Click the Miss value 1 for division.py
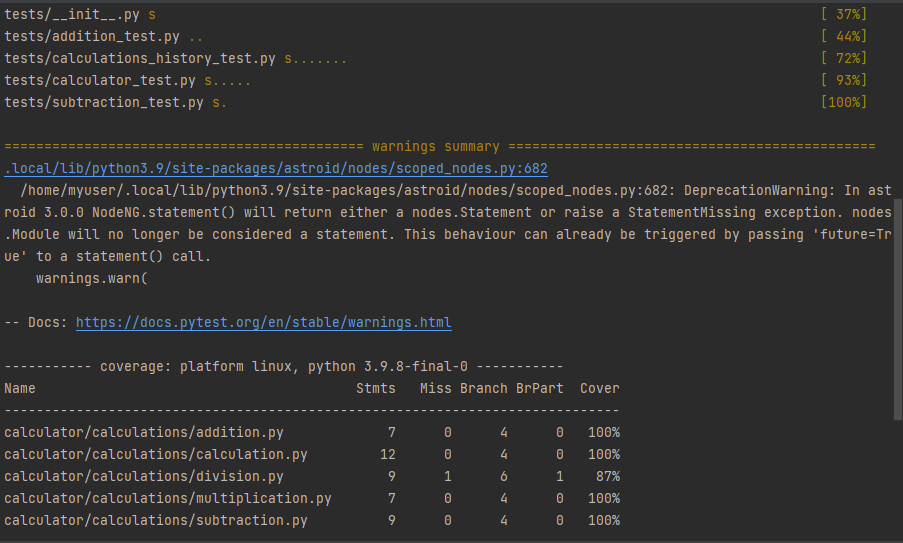The image size is (903, 543). pos(447,476)
